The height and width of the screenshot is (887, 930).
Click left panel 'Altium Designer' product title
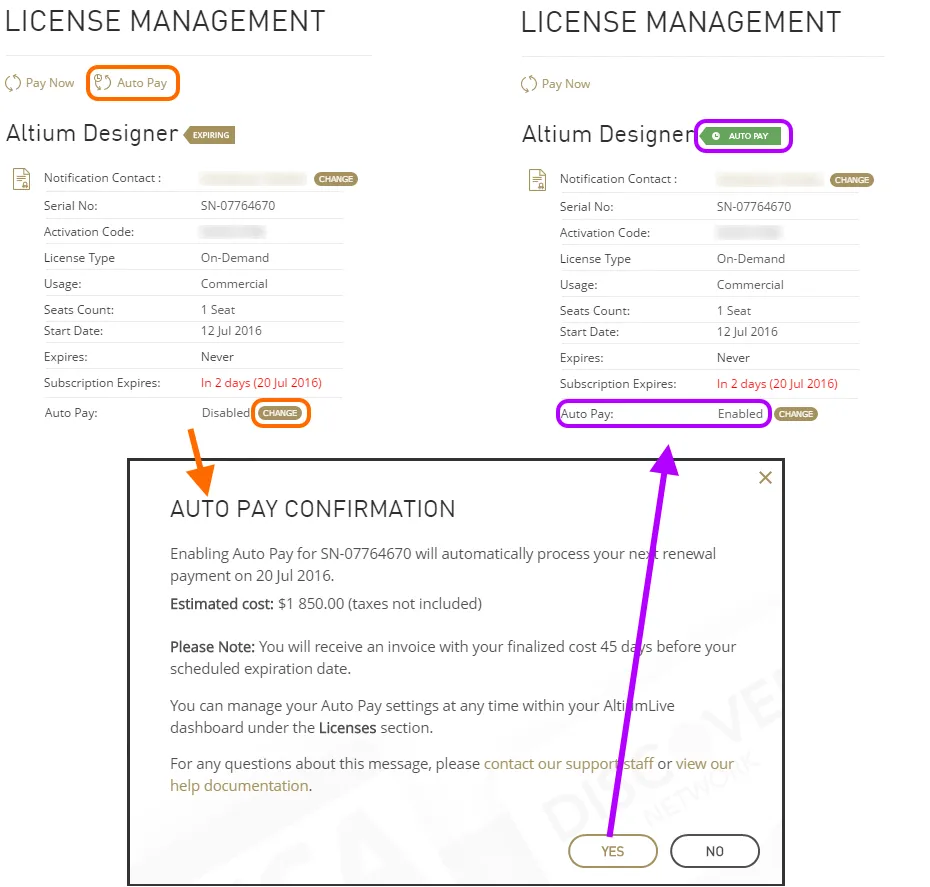coord(92,134)
